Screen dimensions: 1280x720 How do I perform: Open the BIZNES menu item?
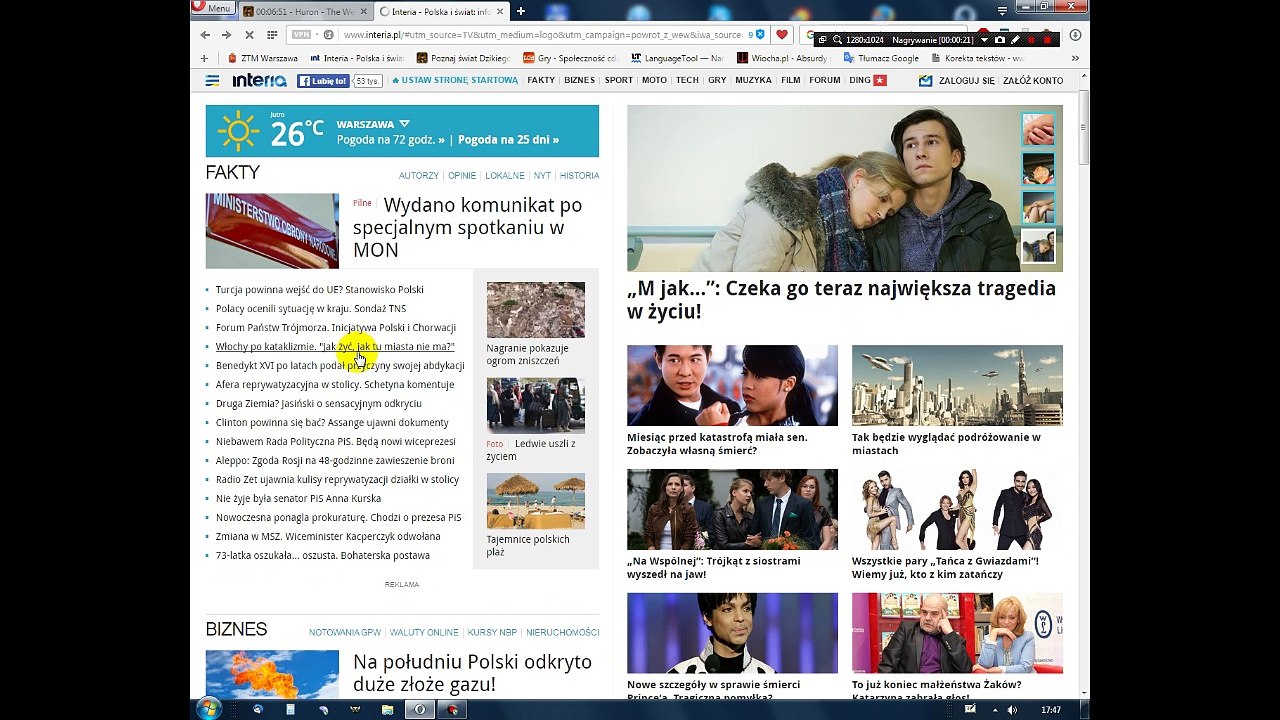pyautogui.click(x=579, y=80)
